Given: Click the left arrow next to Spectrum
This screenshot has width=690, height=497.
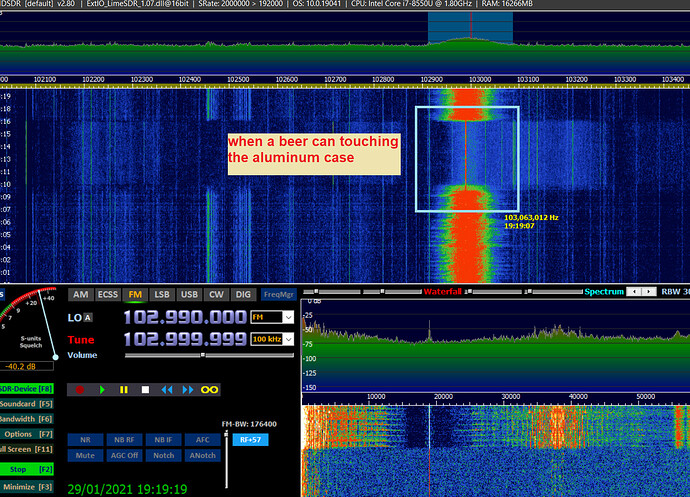Looking at the screenshot, I should click(634, 291).
